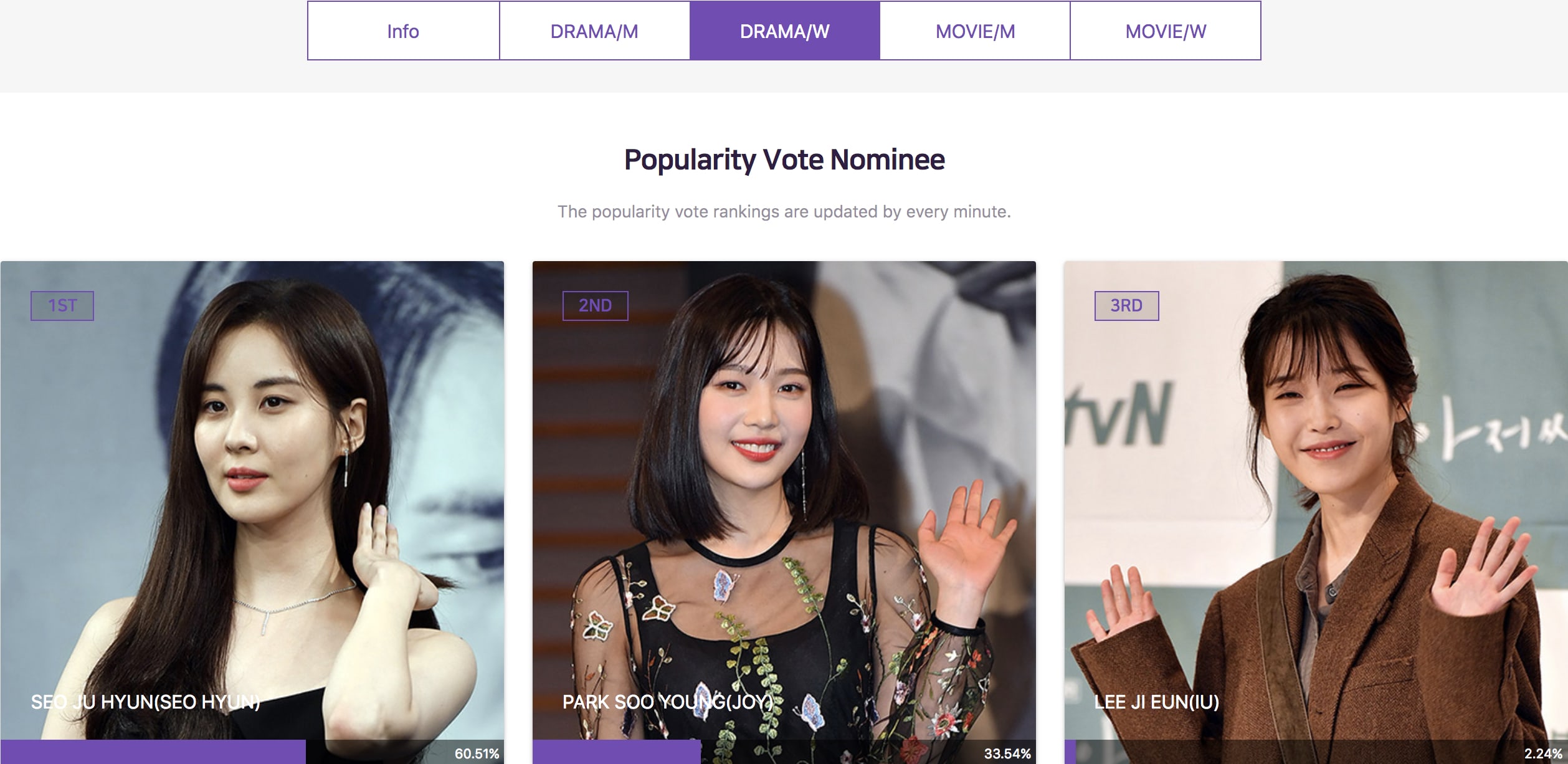Open the MOVIE/W tab
This screenshot has height=764, width=1568.
tap(1166, 31)
